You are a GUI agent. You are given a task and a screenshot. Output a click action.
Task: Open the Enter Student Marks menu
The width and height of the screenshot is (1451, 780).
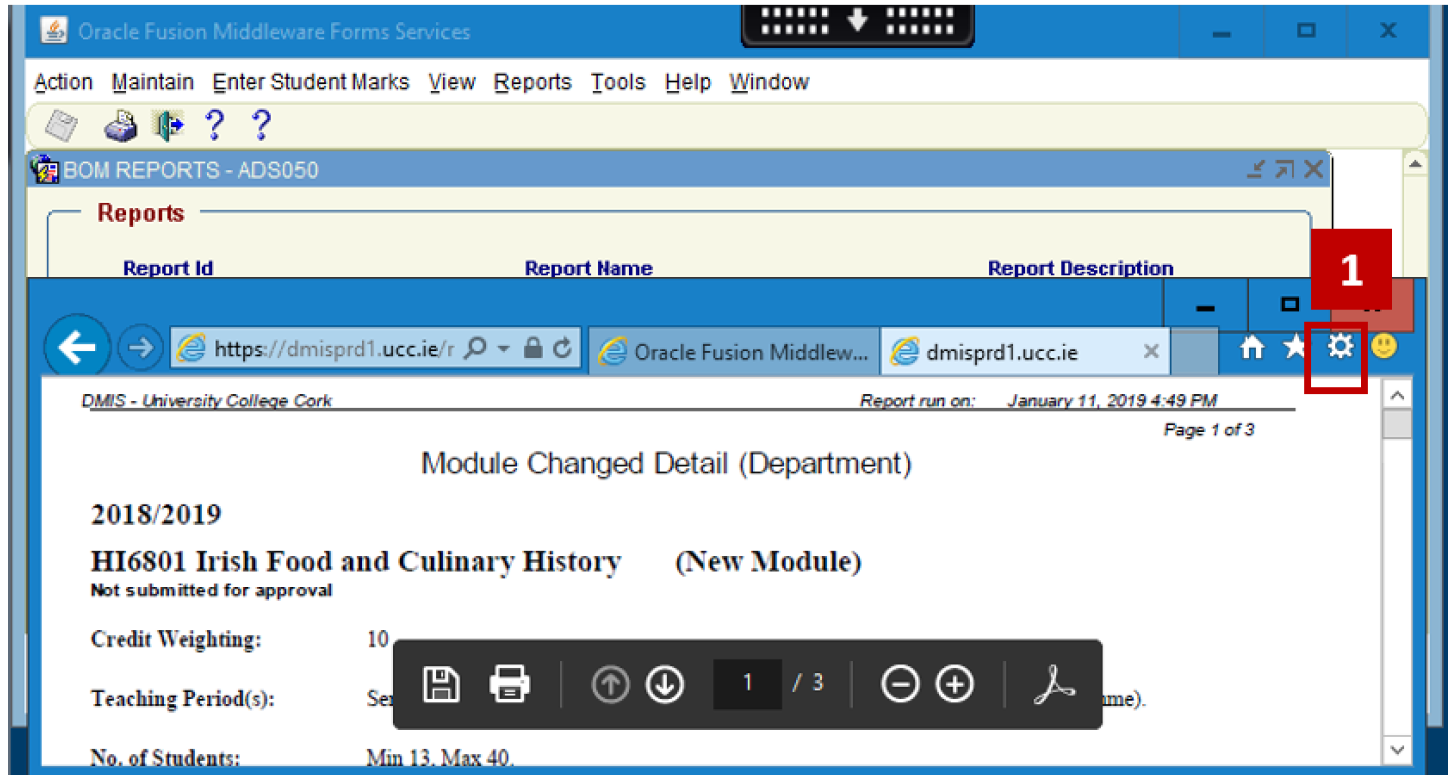click(x=311, y=82)
